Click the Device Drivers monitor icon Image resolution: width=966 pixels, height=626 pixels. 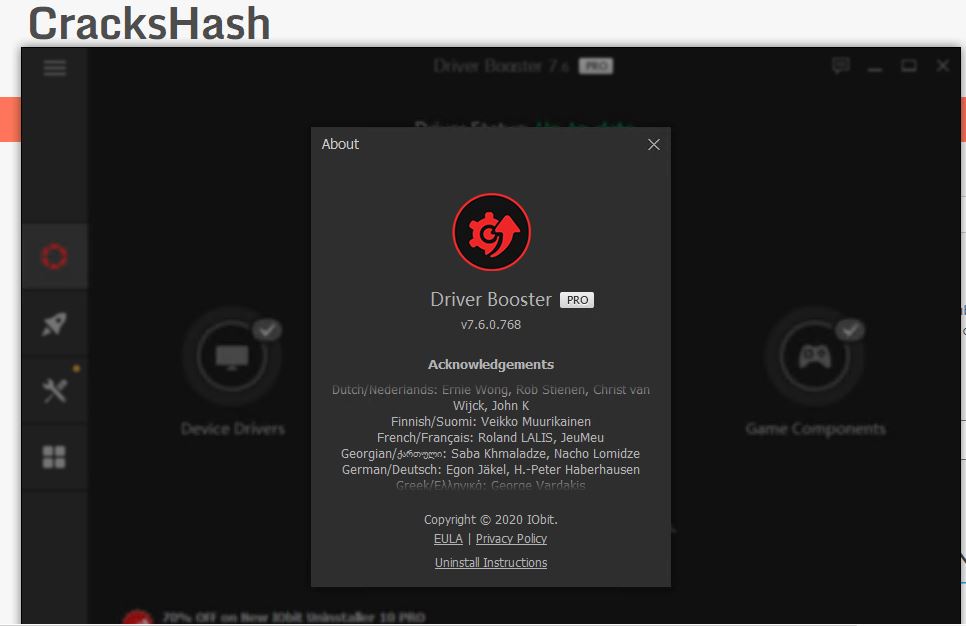pyautogui.click(x=232, y=356)
